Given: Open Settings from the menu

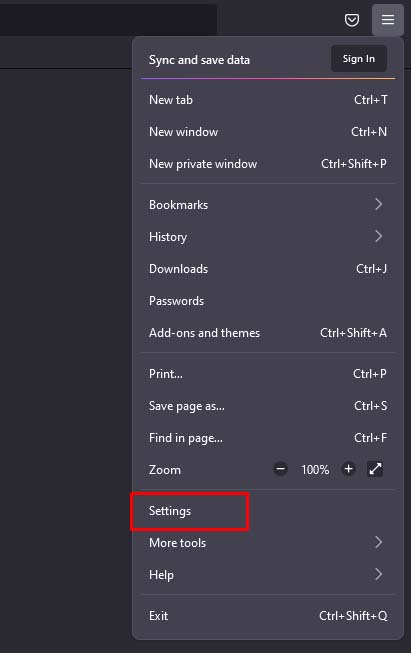Looking at the screenshot, I should pos(268,511).
